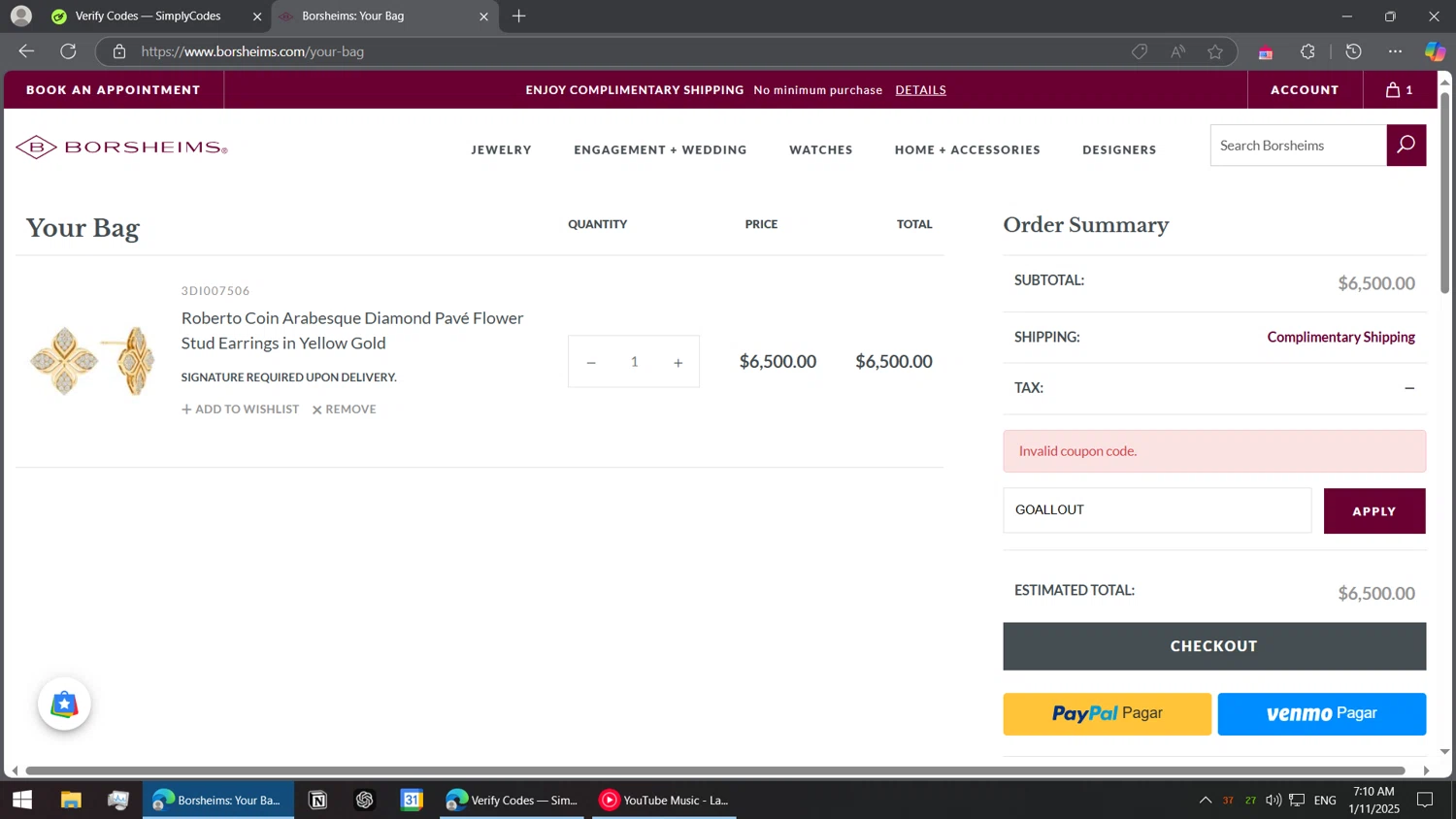This screenshot has height=819, width=1456.
Task: Open Engagement + Wedding menu
Action: (x=660, y=149)
